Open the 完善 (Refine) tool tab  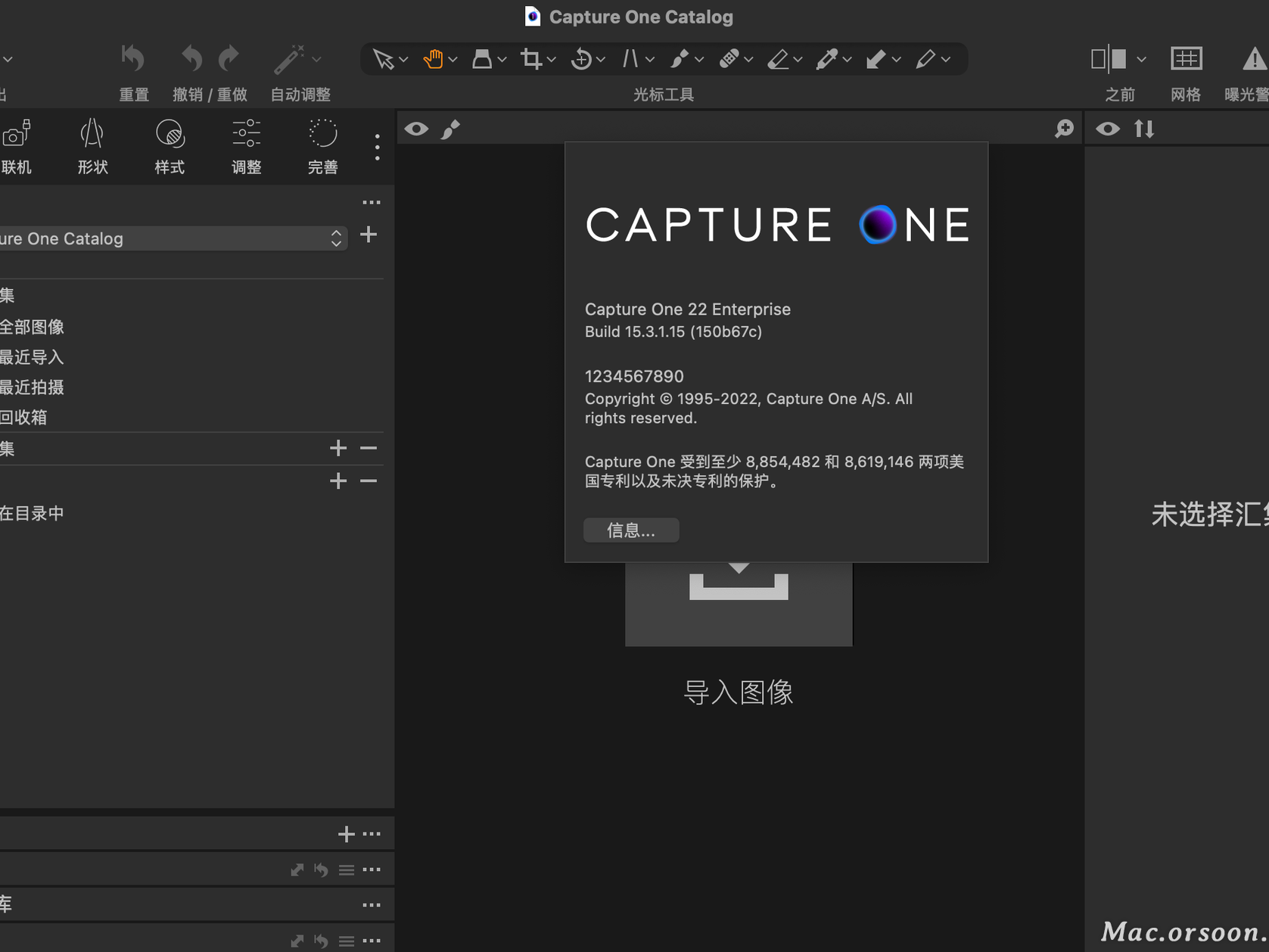[322, 145]
